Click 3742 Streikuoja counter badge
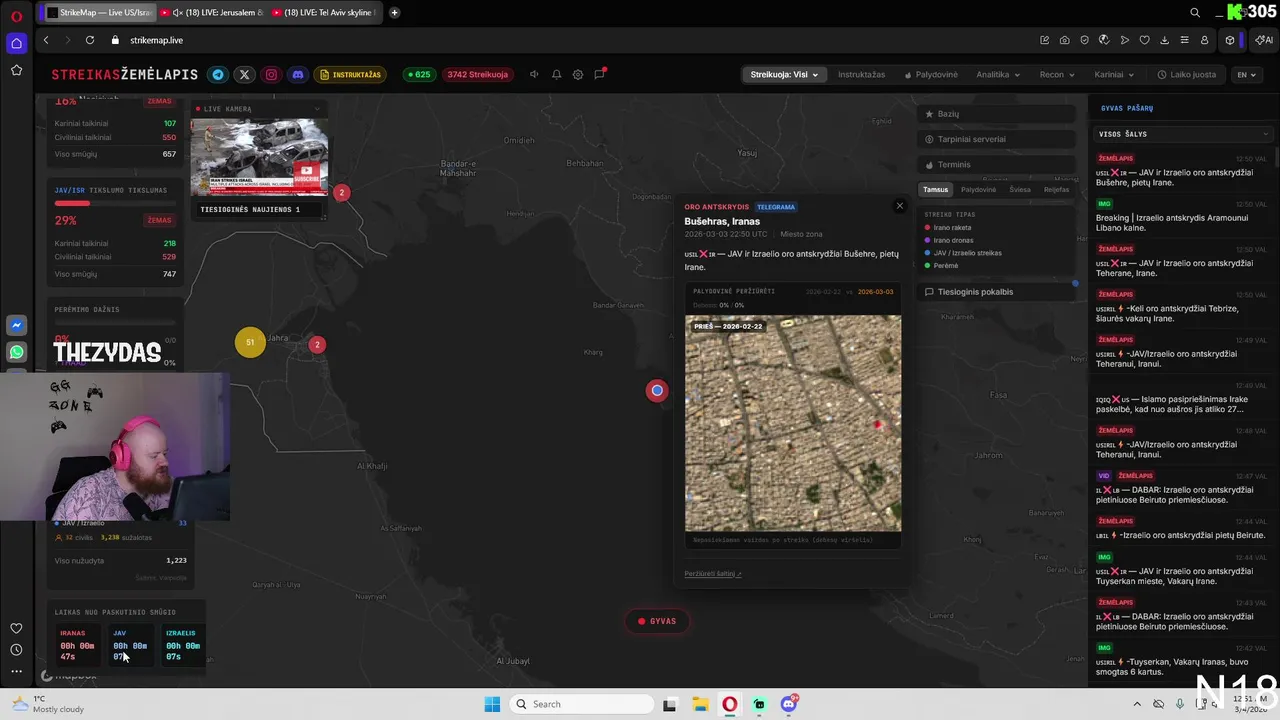This screenshot has width=1280, height=720. pos(478,74)
